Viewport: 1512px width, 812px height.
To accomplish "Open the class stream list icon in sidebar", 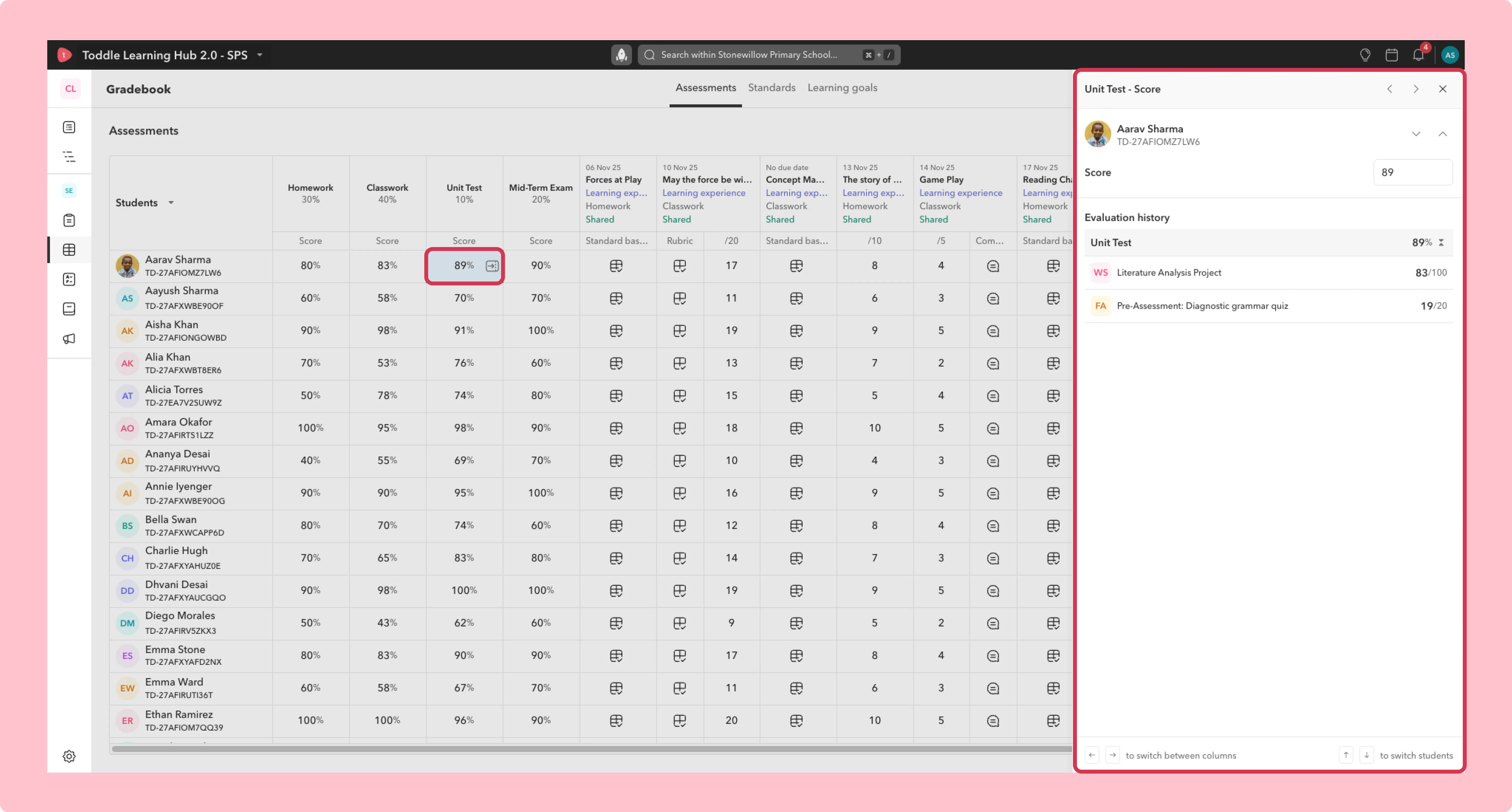I will (69, 127).
